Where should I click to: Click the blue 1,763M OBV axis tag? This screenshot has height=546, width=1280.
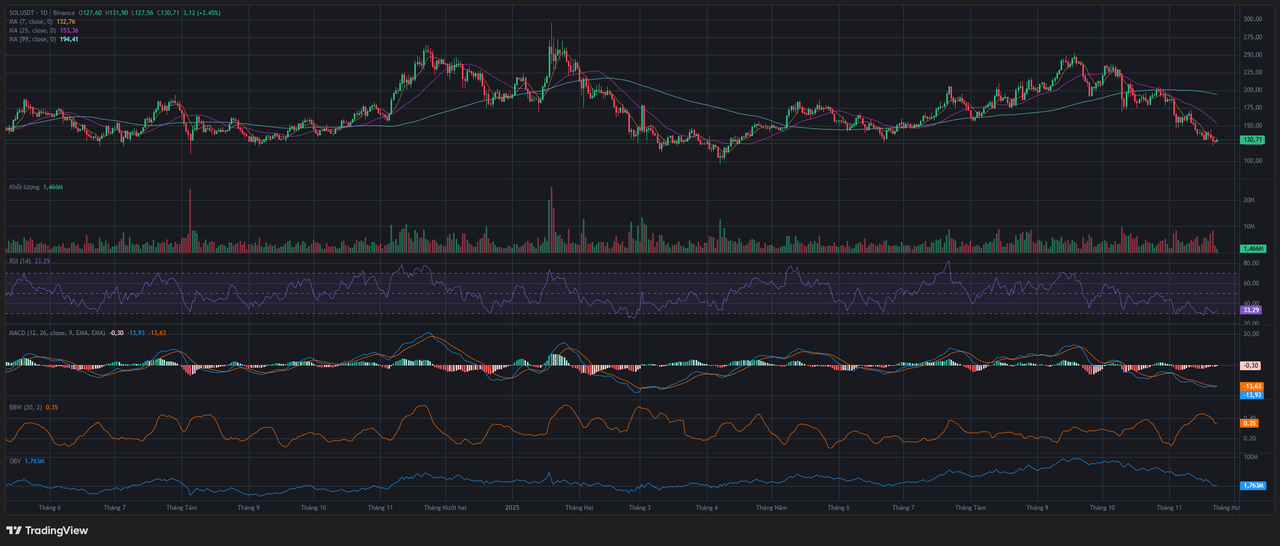pyautogui.click(x=1253, y=485)
